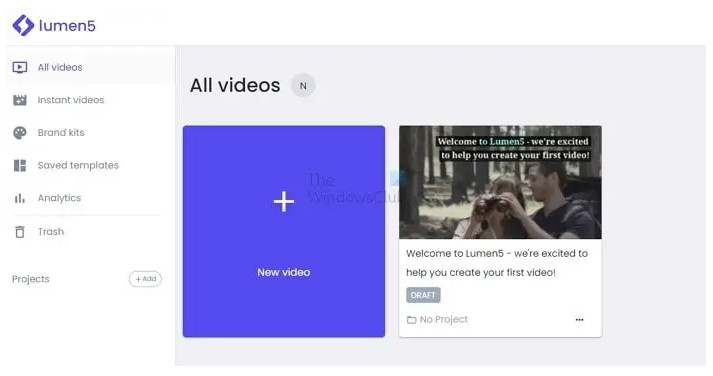
Task: Open the Analytics page
Action: coord(59,198)
